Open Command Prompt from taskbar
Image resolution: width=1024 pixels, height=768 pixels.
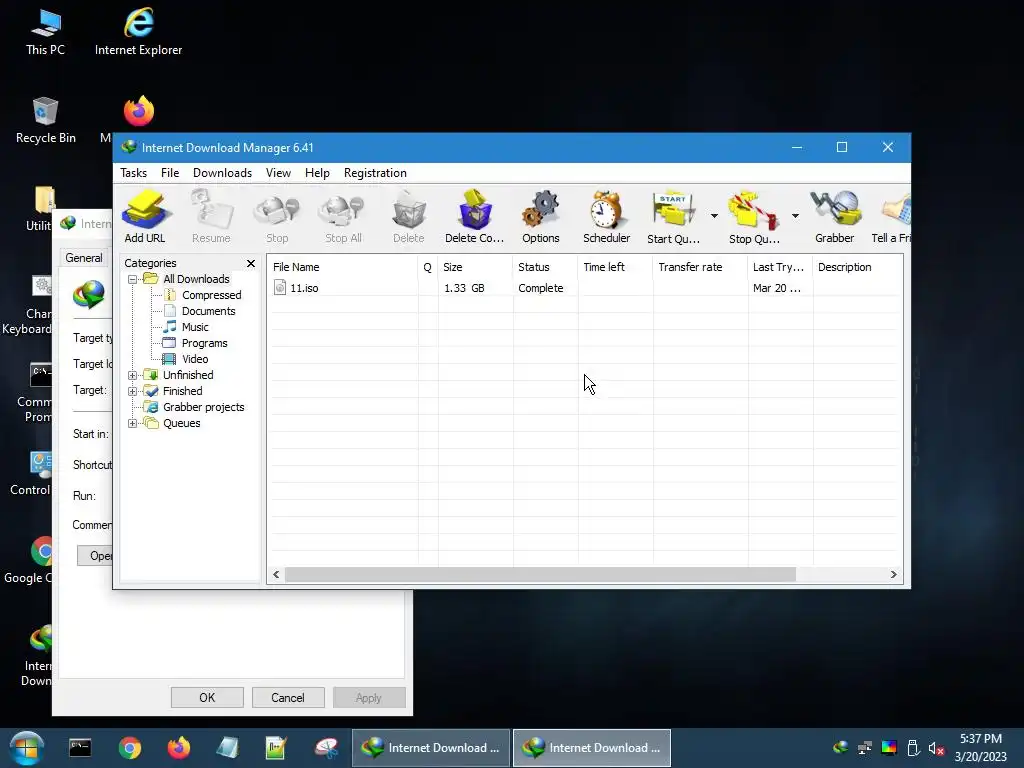tap(80, 748)
